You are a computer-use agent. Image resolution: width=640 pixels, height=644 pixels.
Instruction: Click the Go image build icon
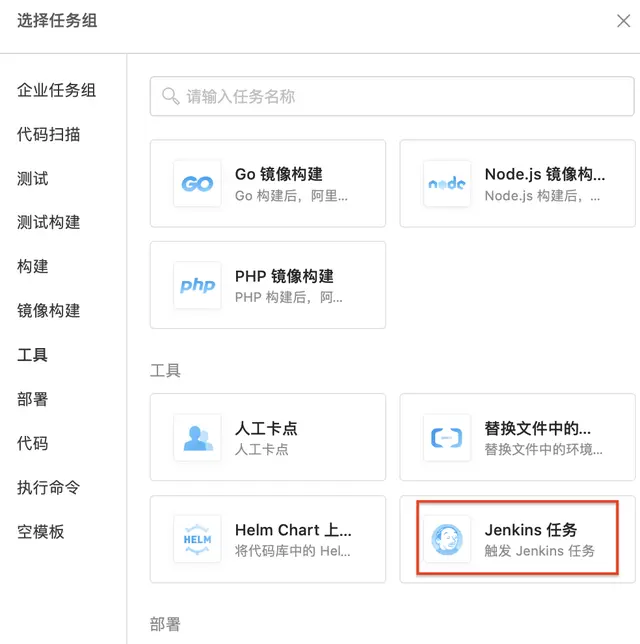197,184
